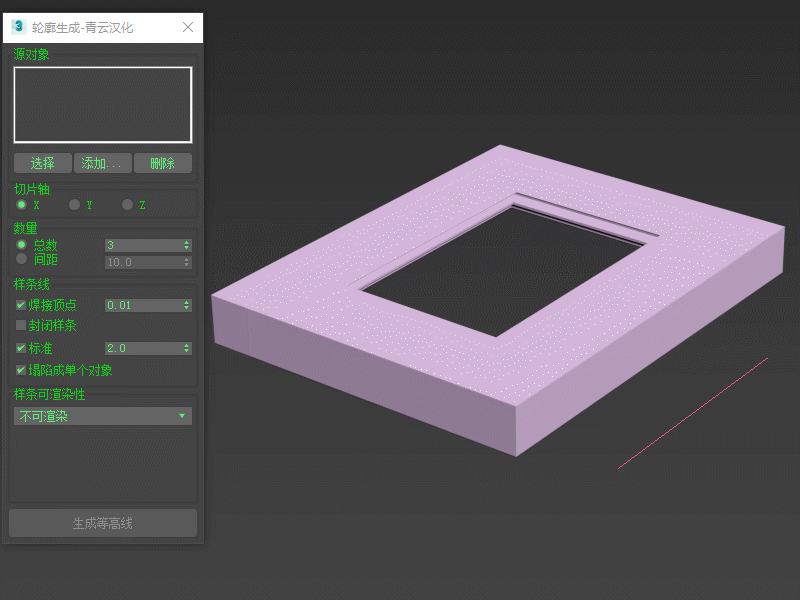Close the 轮廓生成 dialog window
The image size is (800, 600).
188,27
